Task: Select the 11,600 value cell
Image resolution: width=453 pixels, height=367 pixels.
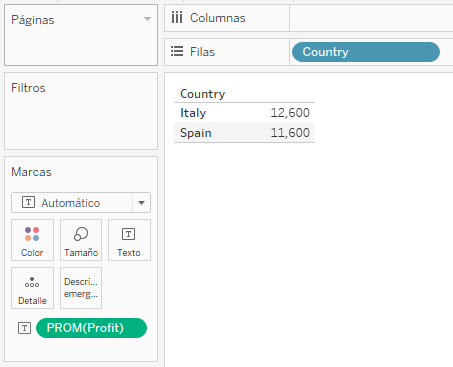Action: (x=290, y=133)
